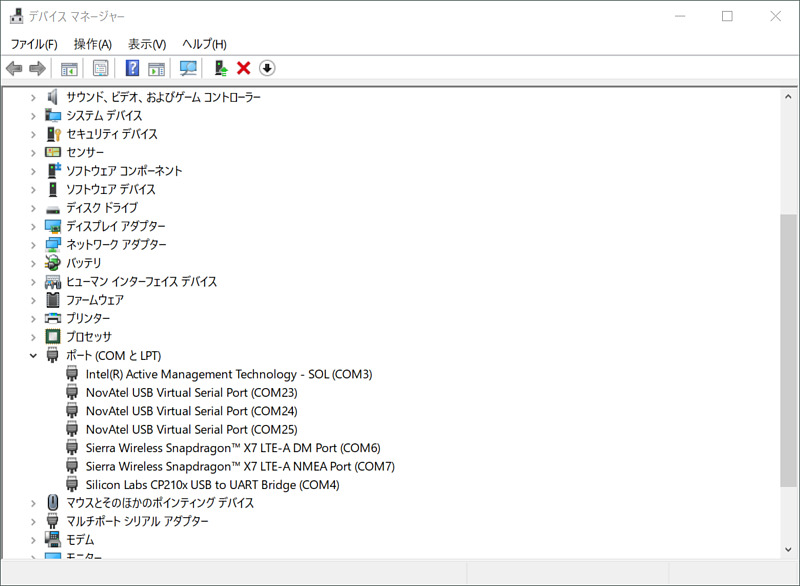Select the ヒューマン インターフェイス デバイス label

click(x=142, y=282)
